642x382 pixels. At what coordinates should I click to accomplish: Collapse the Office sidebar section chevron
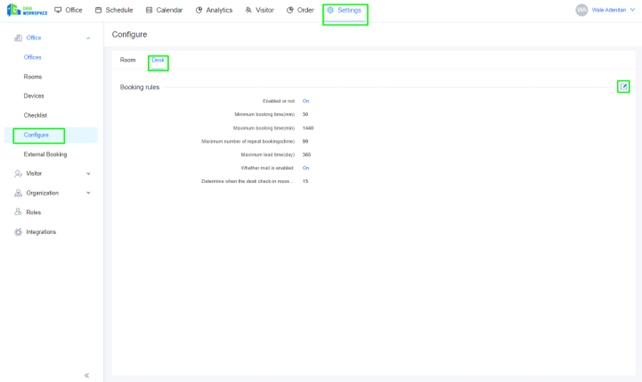tap(88, 38)
